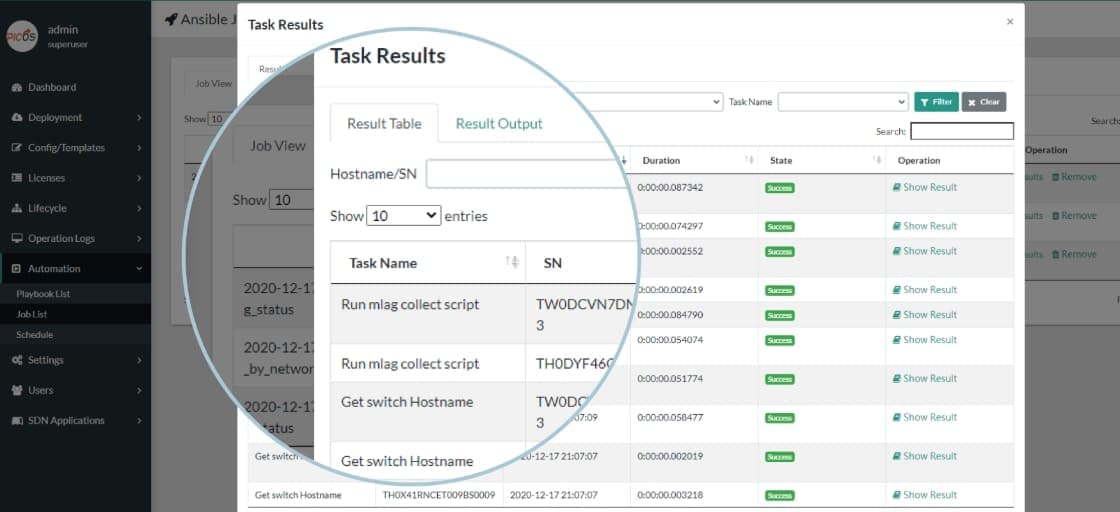Viewport: 1120px width, 512px height.
Task: Click the PICOS logo avatar
Action: (21, 36)
